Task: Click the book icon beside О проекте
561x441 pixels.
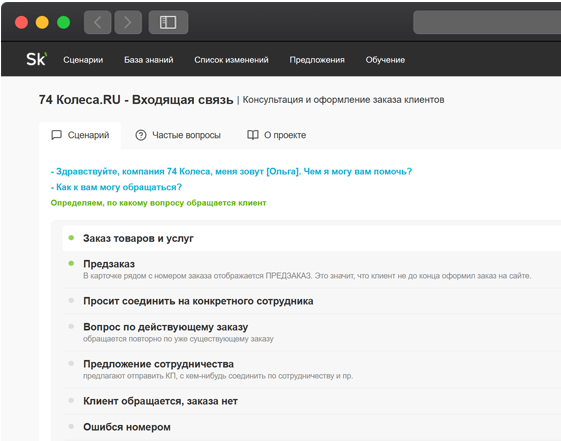Action: click(253, 135)
